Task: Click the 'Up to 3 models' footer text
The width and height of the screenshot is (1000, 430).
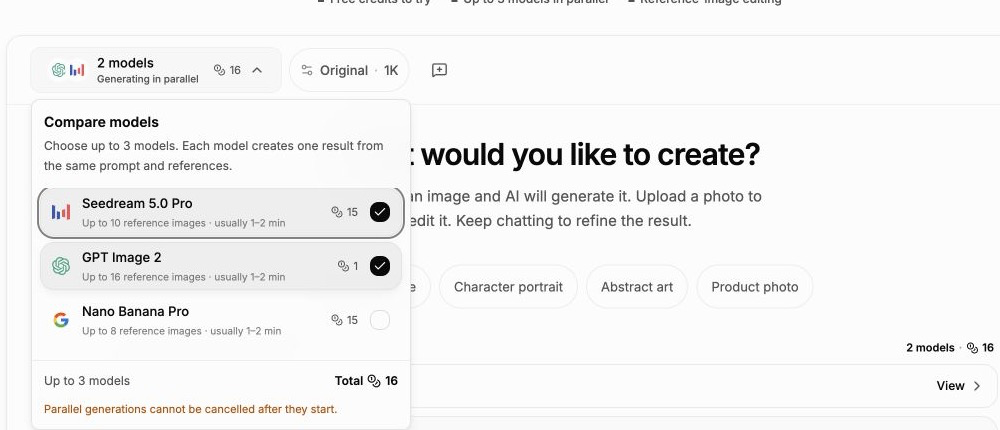Action: [87, 381]
